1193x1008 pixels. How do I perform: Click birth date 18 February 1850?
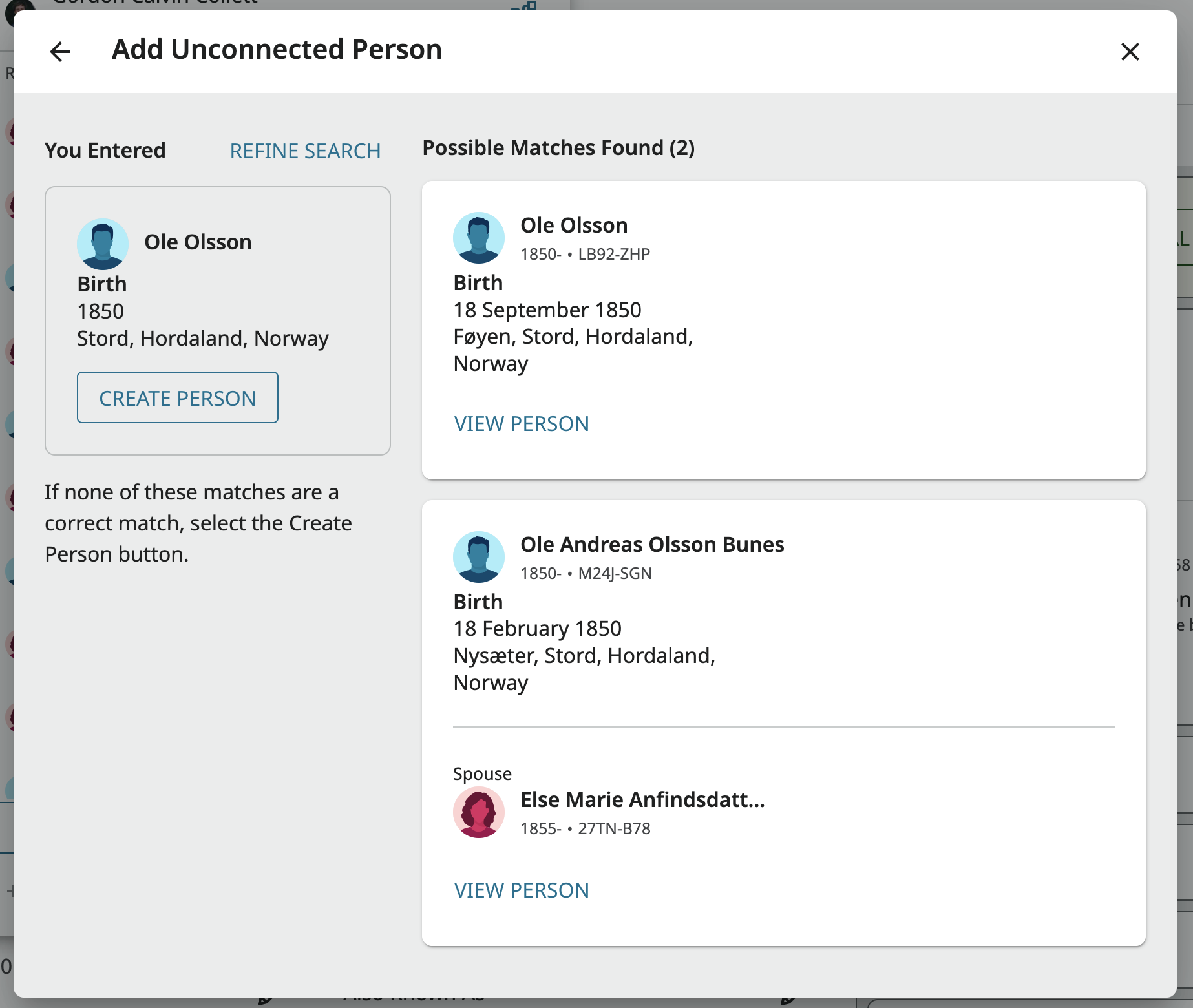point(537,629)
